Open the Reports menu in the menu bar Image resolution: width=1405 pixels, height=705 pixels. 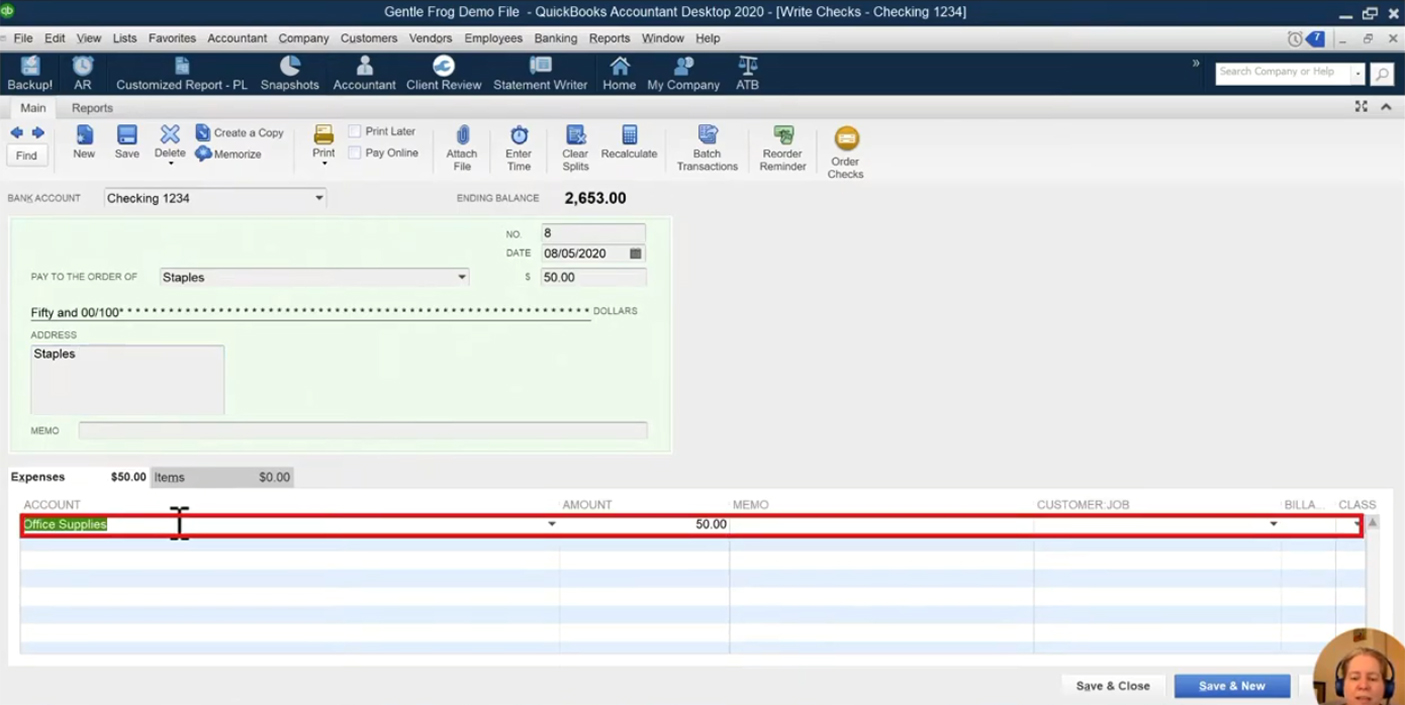[x=609, y=38]
